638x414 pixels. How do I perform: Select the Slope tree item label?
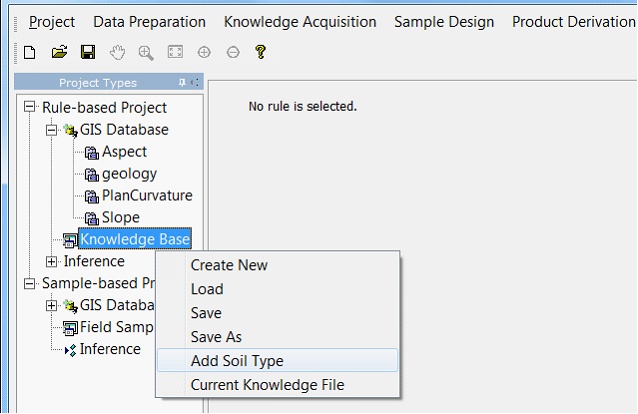click(x=120, y=218)
